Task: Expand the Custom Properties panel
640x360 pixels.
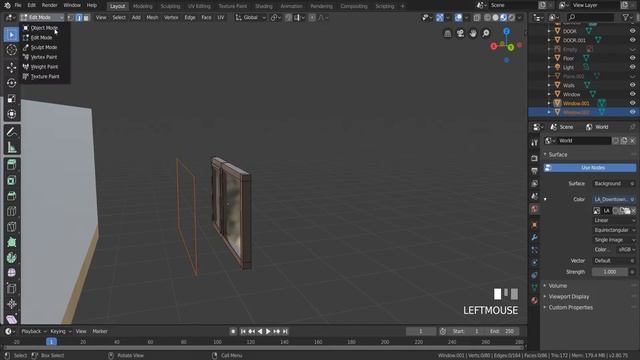Action: pyautogui.click(x=570, y=307)
